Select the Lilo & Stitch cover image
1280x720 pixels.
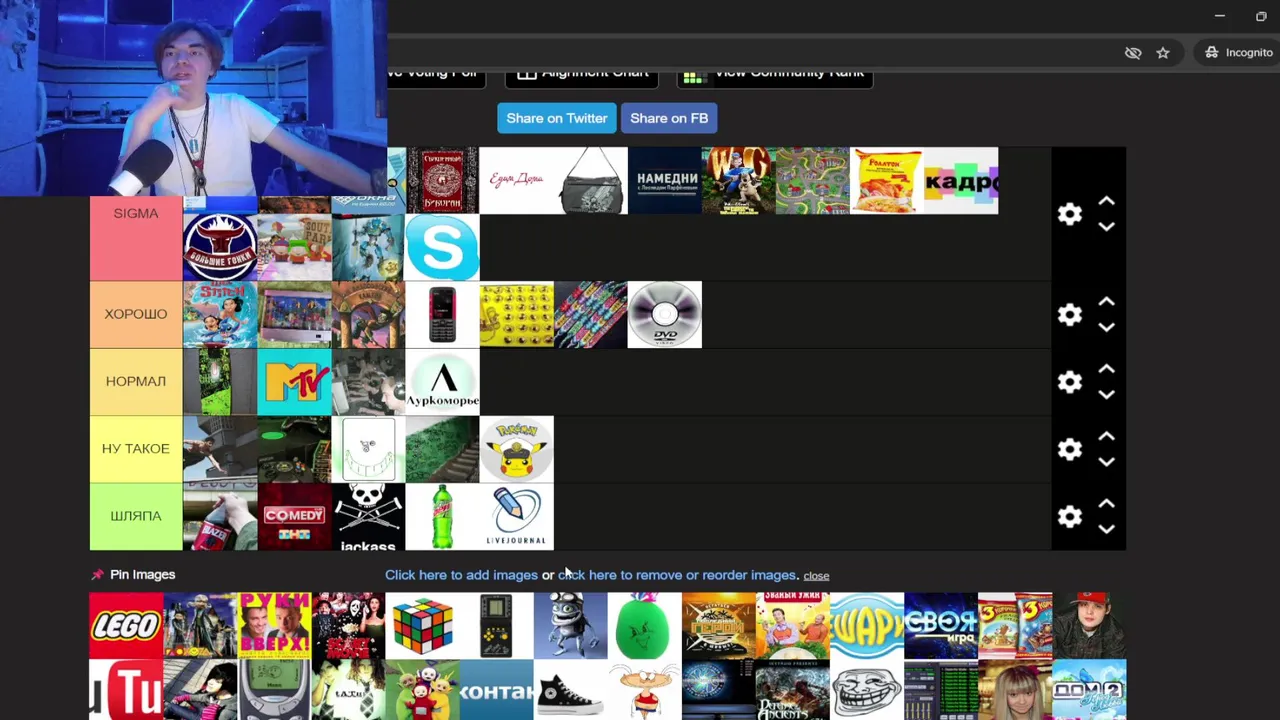220,315
